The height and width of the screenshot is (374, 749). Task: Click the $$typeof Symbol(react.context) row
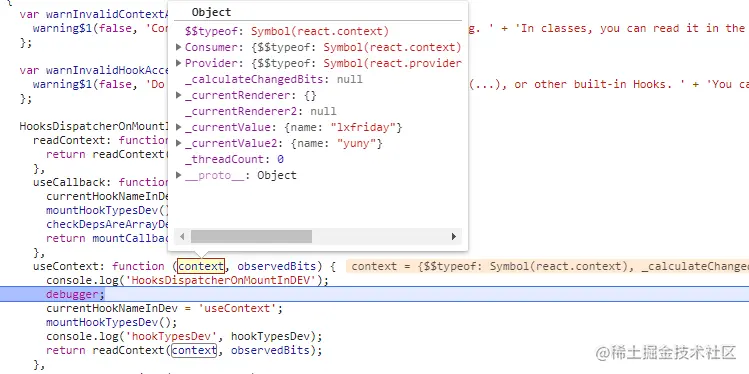[x=287, y=32]
